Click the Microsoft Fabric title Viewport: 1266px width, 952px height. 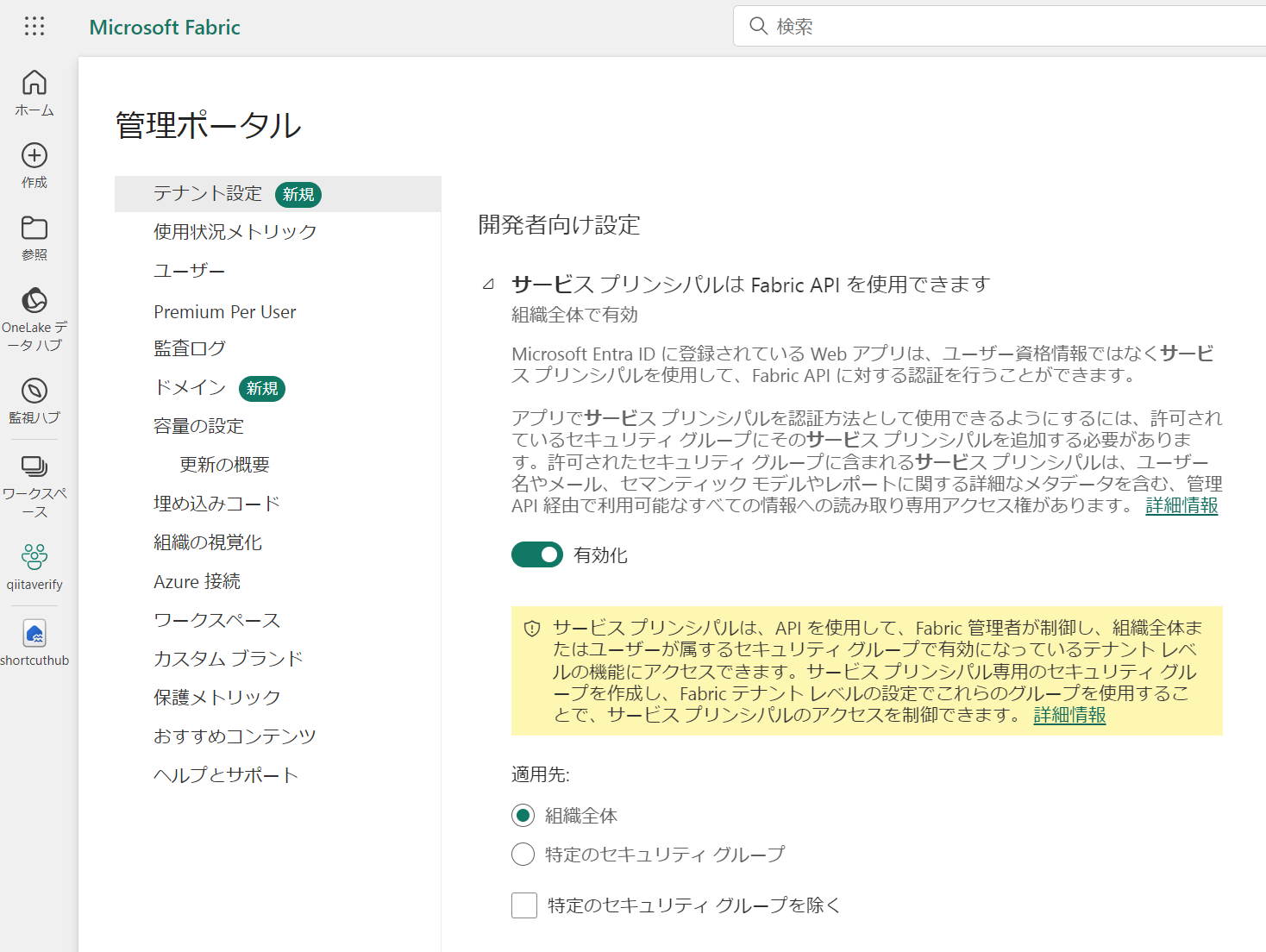[165, 28]
